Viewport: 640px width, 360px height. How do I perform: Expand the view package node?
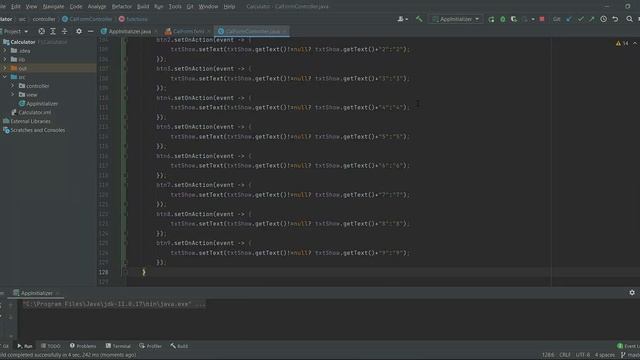[13, 95]
